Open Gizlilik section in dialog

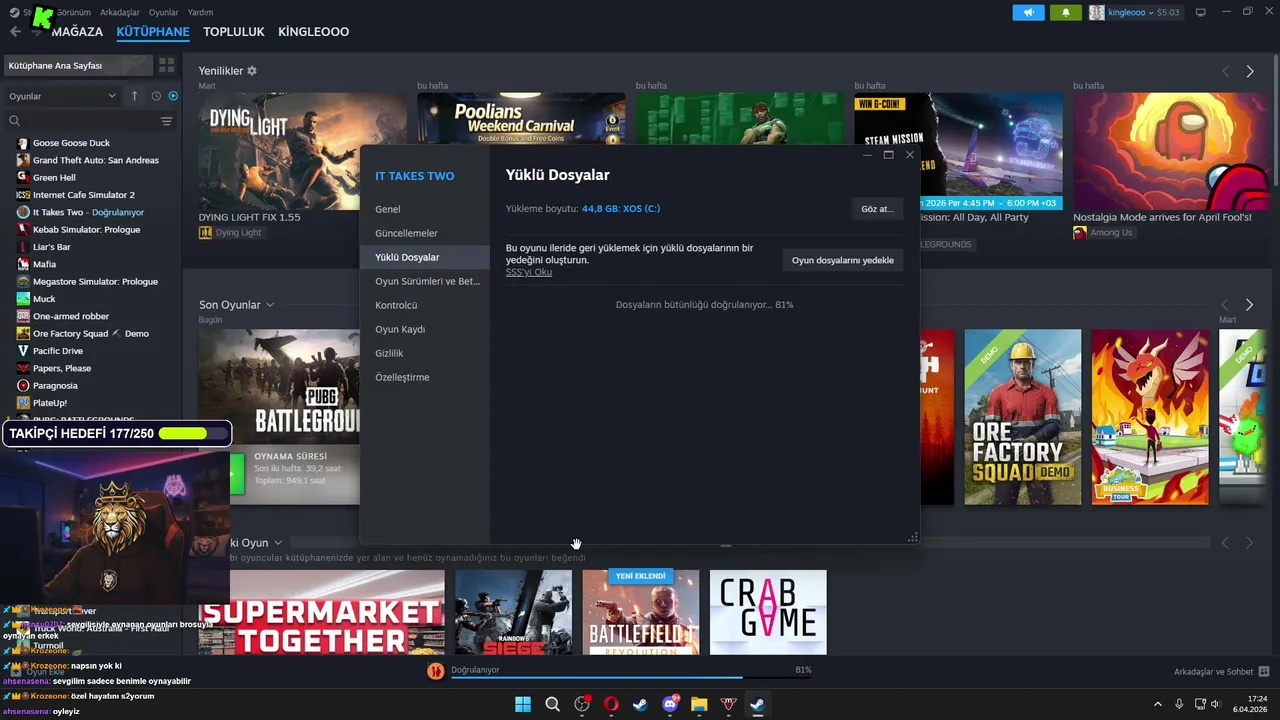pyautogui.click(x=424, y=353)
